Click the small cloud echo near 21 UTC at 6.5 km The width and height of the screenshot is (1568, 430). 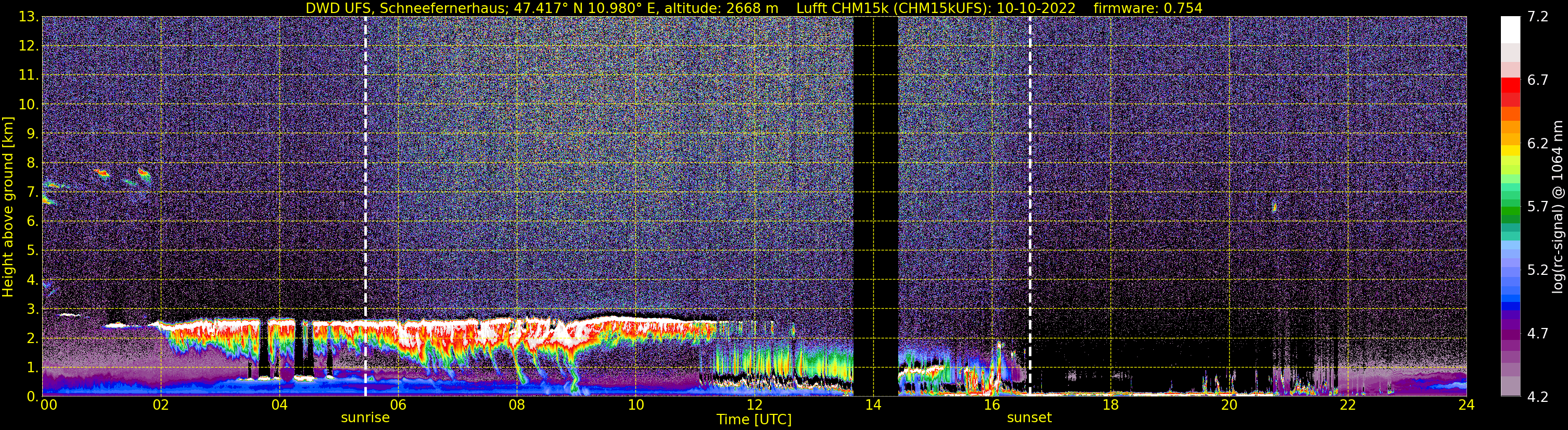coord(1274,207)
